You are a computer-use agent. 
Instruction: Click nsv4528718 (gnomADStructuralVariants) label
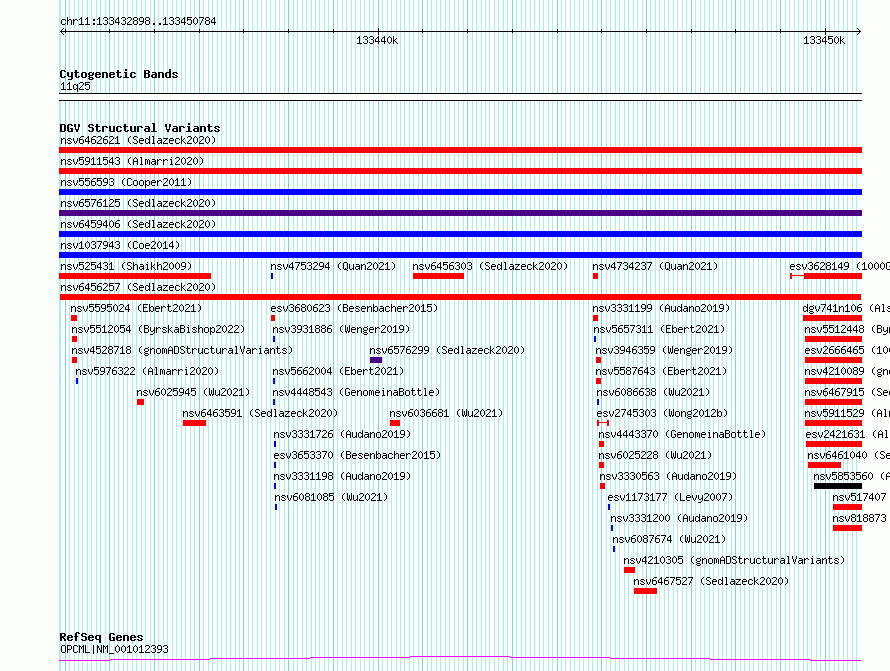click(x=182, y=350)
